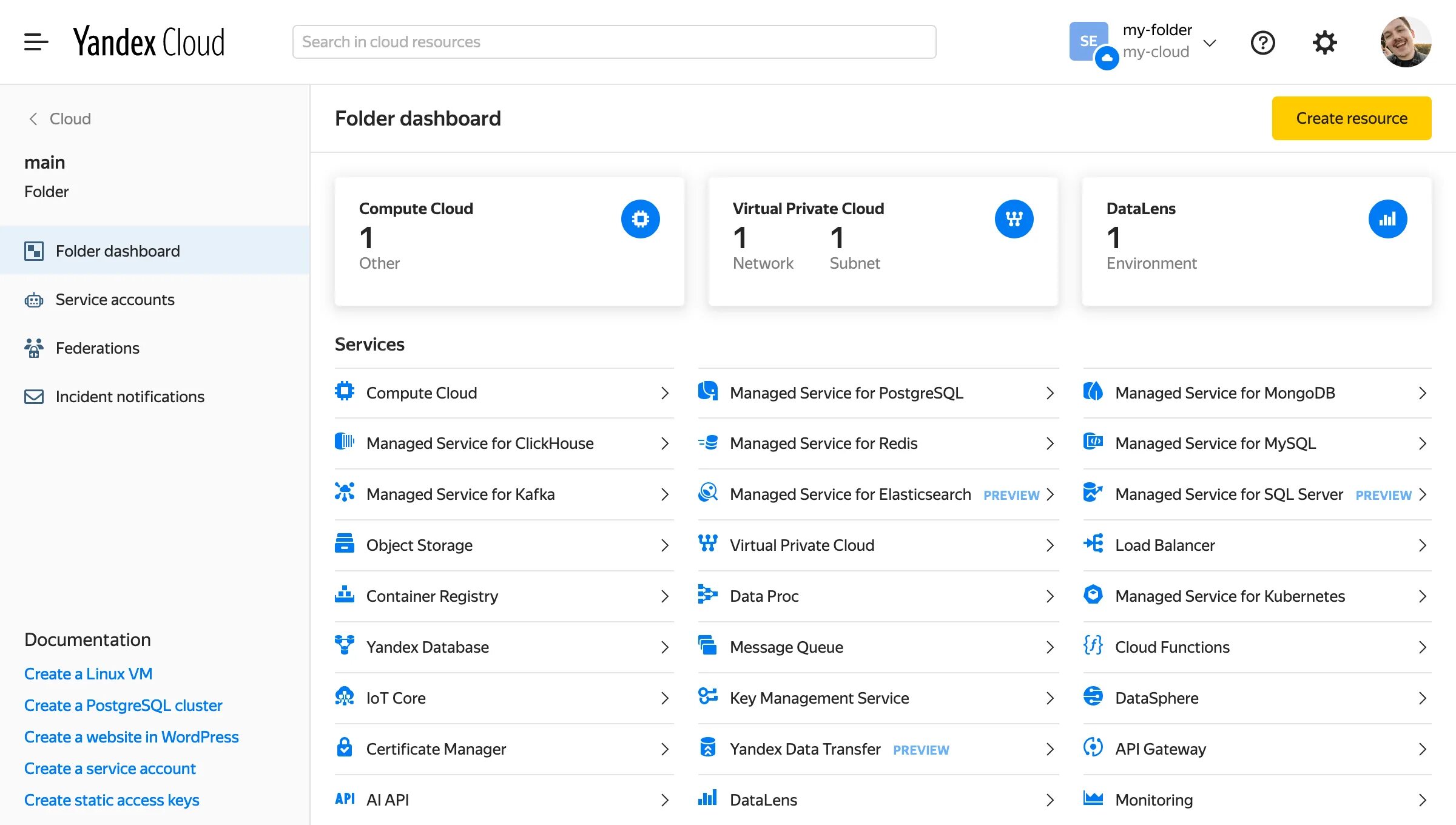Expand the Data Proc row chevron

click(x=1050, y=596)
